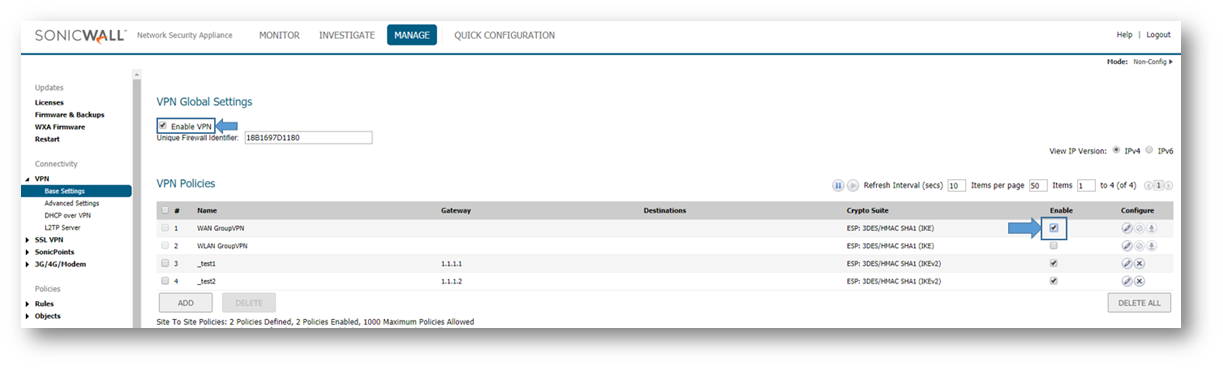This screenshot has height=370, width=1223.
Task: Go to previous page arrow in pager
Action: click(1149, 186)
